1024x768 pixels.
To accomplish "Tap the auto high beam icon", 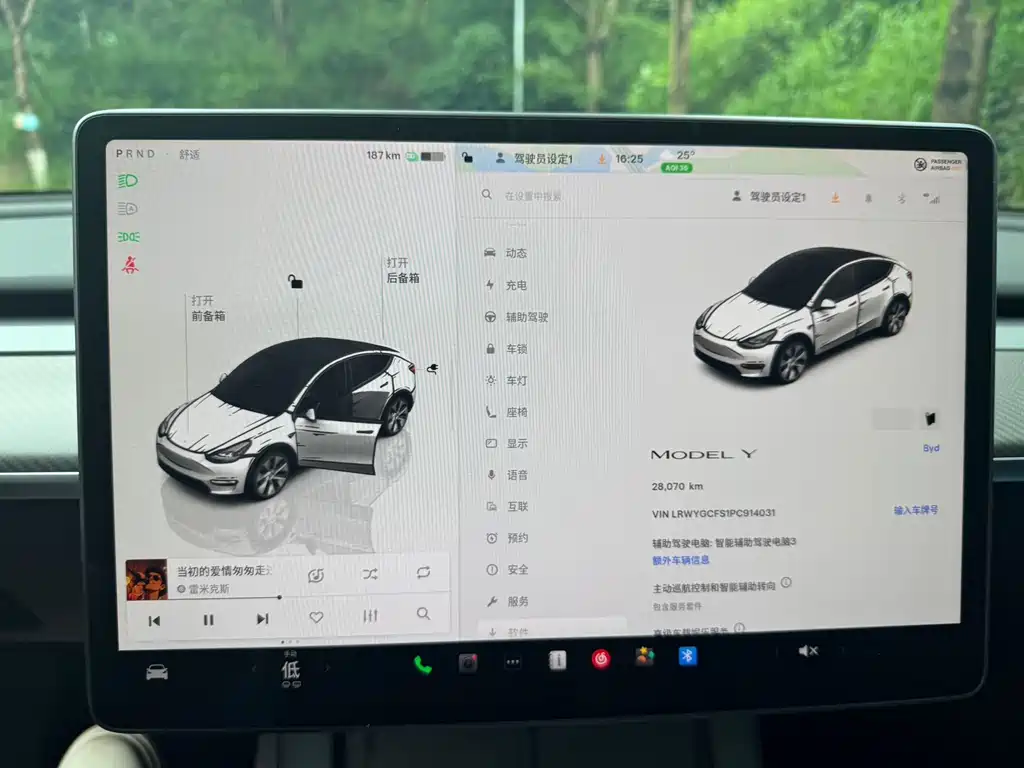I will (127, 209).
